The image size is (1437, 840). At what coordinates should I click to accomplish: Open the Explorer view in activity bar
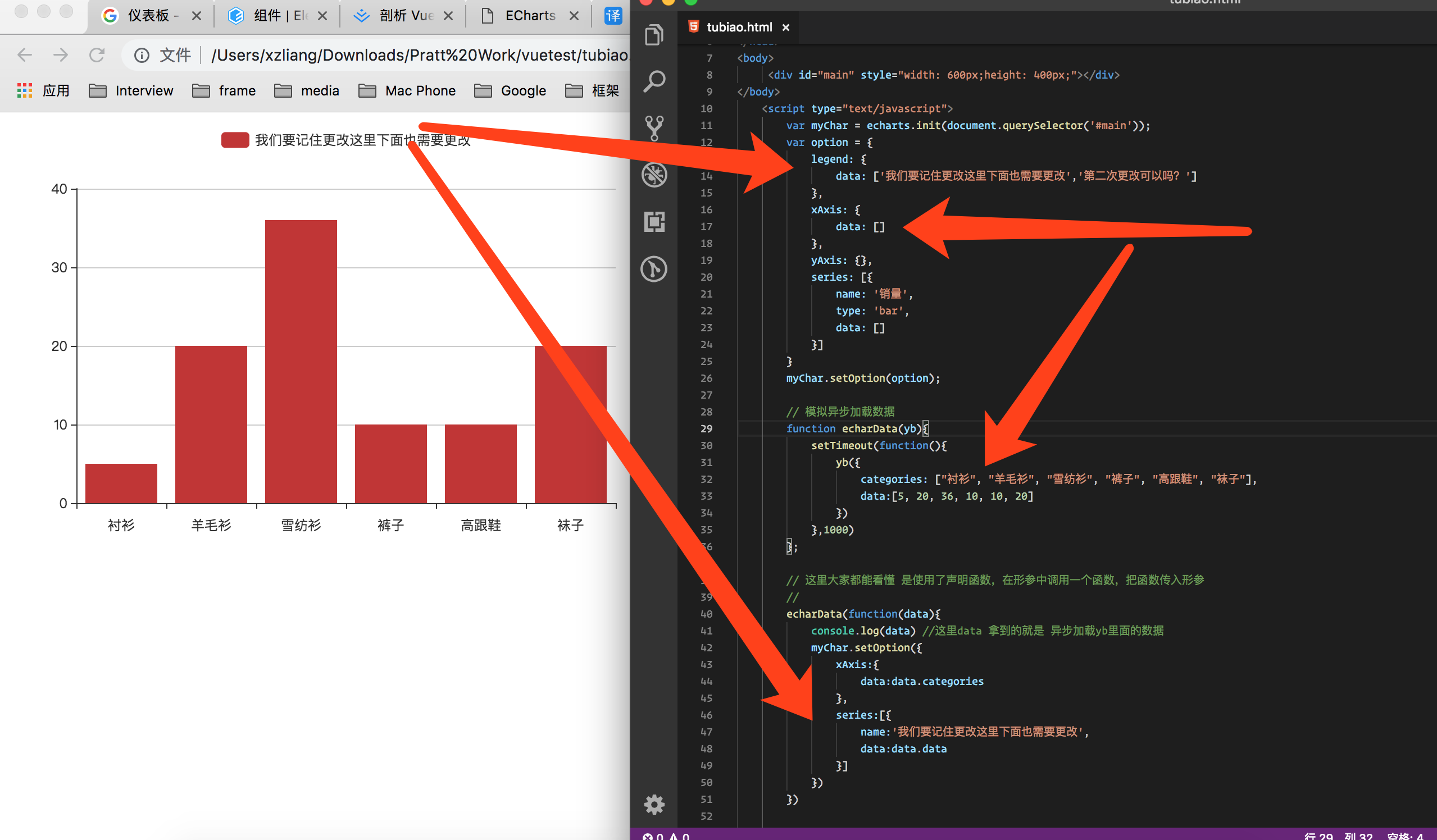click(x=653, y=35)
